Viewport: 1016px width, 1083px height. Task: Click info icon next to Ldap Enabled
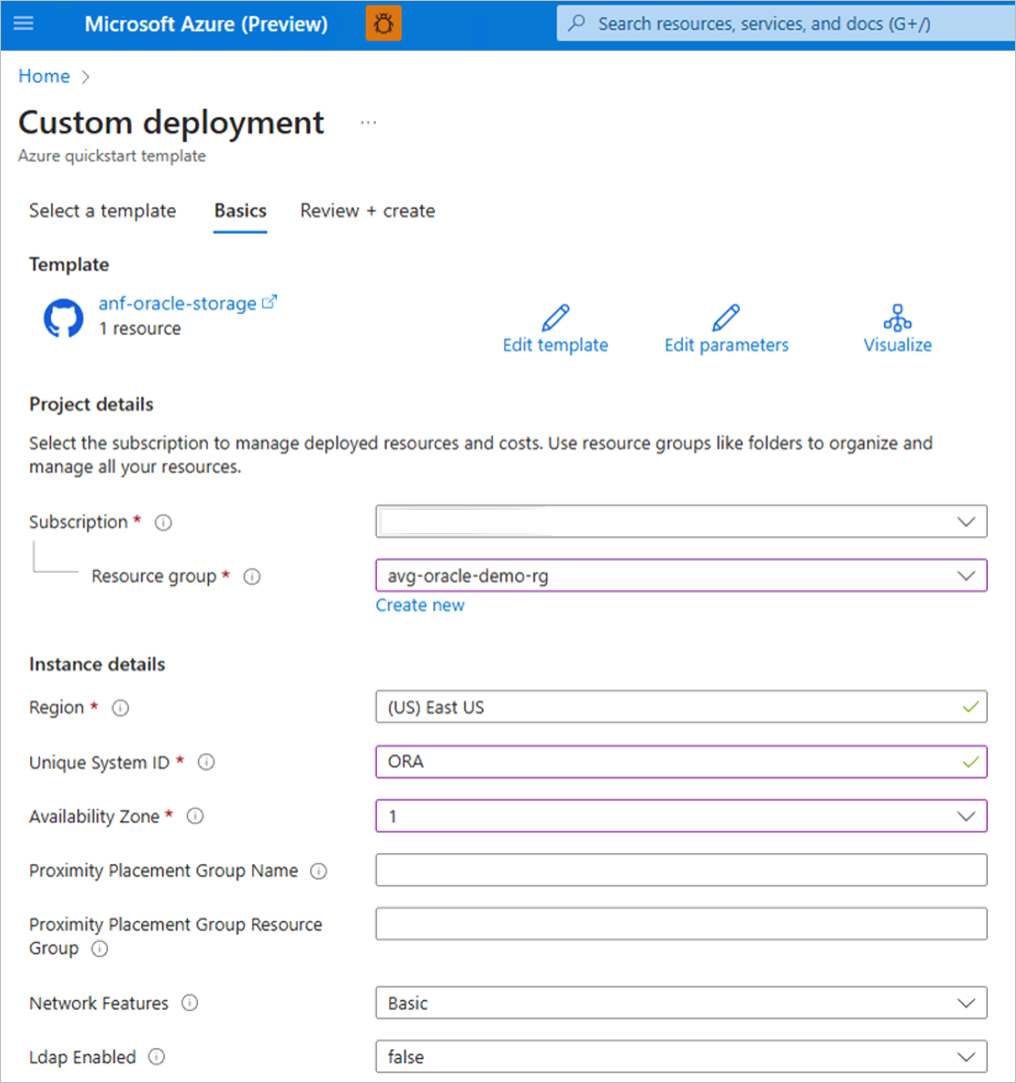pyautogui.click(x=157, y=1057)
